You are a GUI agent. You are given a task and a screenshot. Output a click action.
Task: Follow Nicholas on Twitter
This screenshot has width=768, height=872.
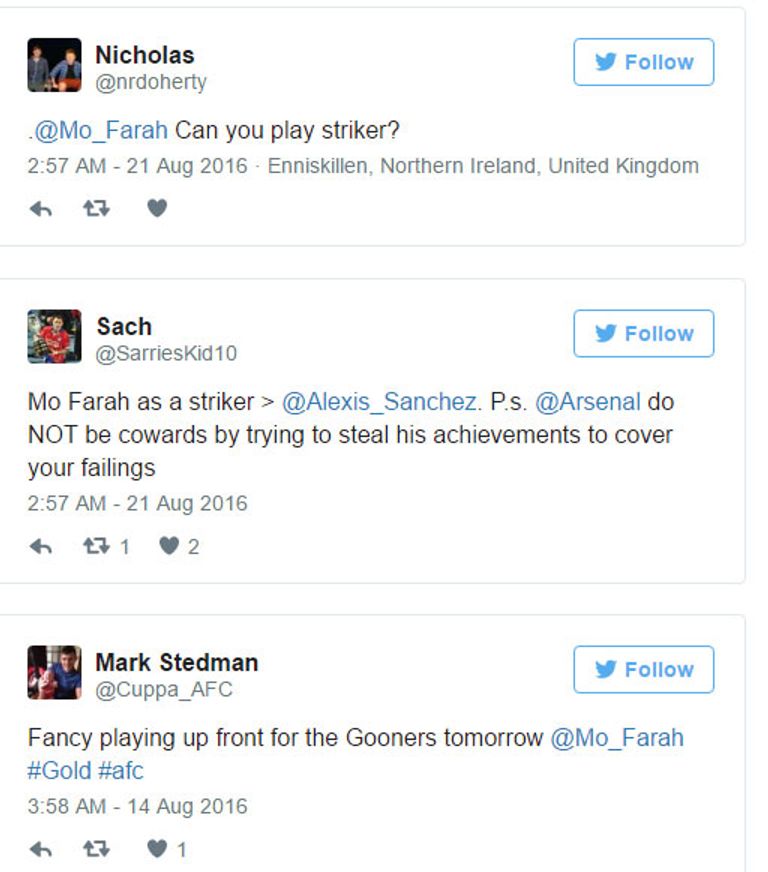tap(643, 62)
